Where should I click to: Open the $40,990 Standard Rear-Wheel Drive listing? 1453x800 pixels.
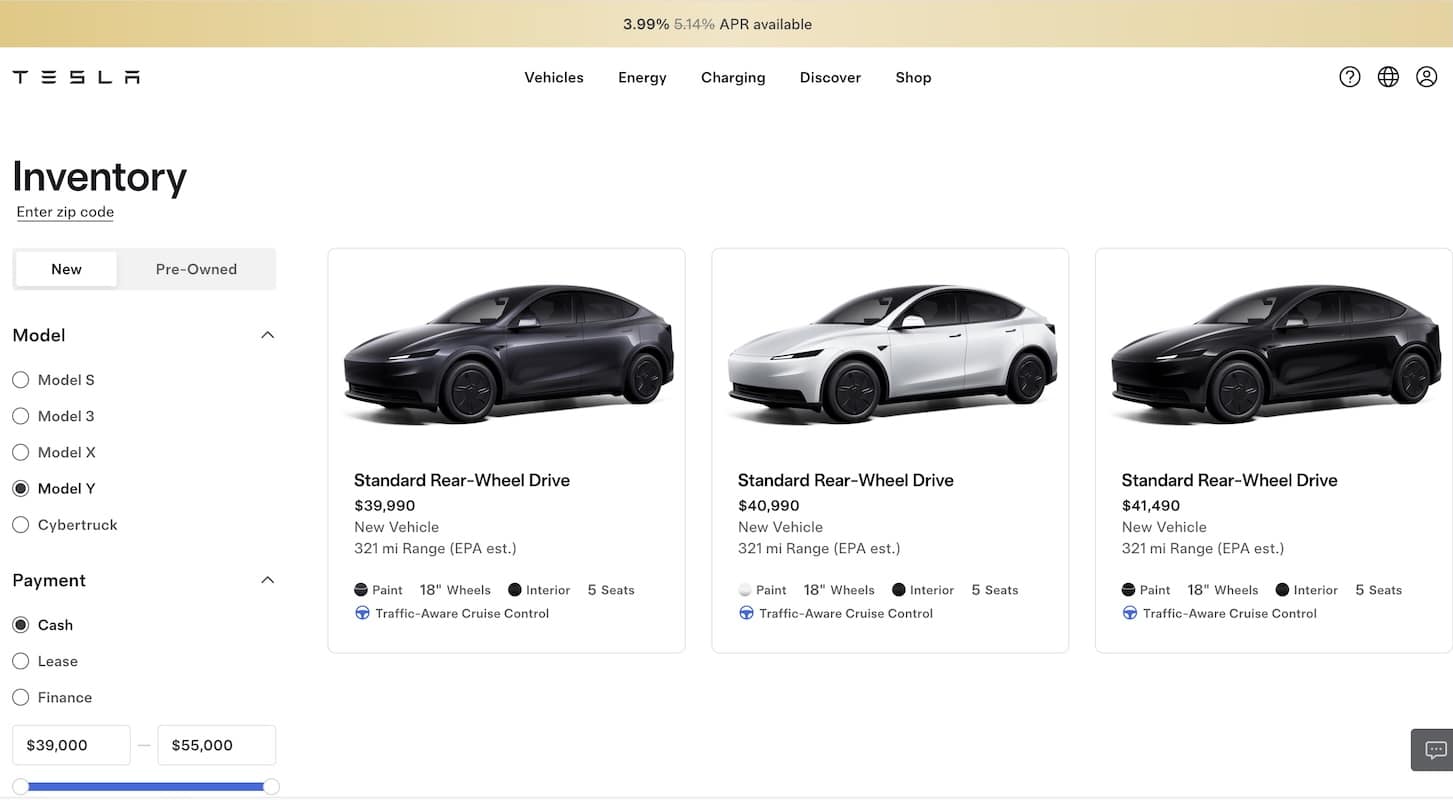pos(845,480)
